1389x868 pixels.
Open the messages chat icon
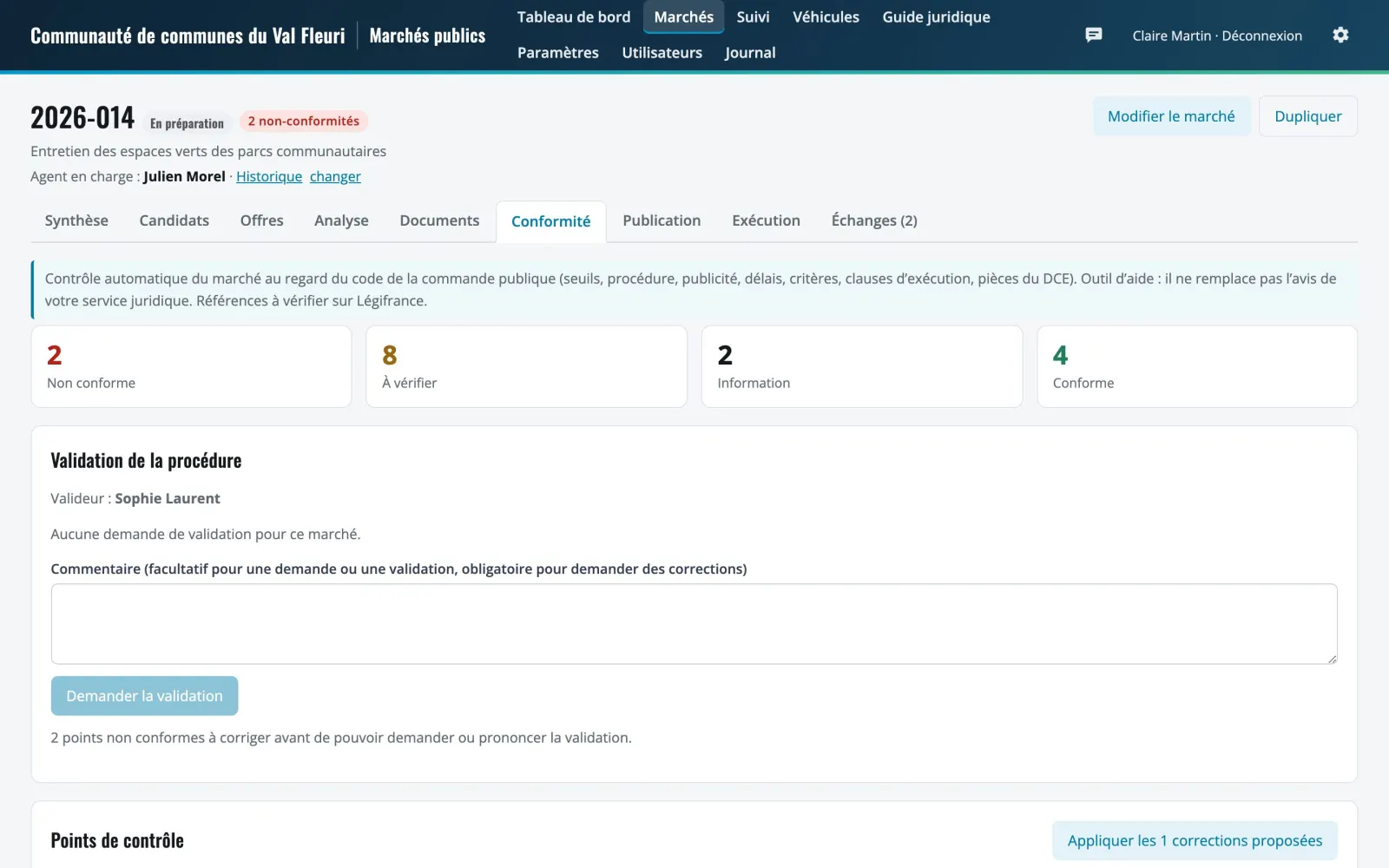[1094, 35]
